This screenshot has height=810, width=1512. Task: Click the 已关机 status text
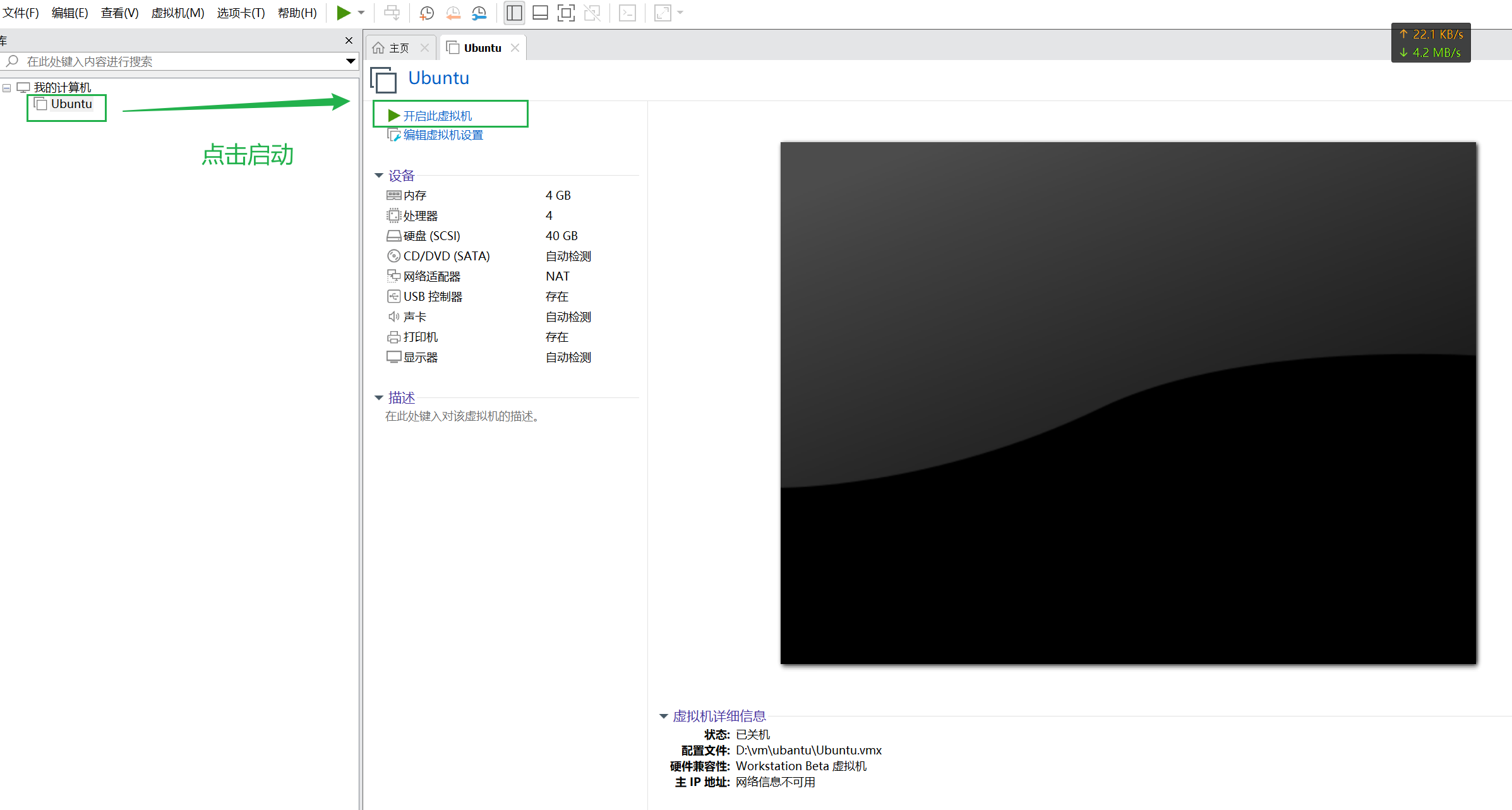coord(752,734)
